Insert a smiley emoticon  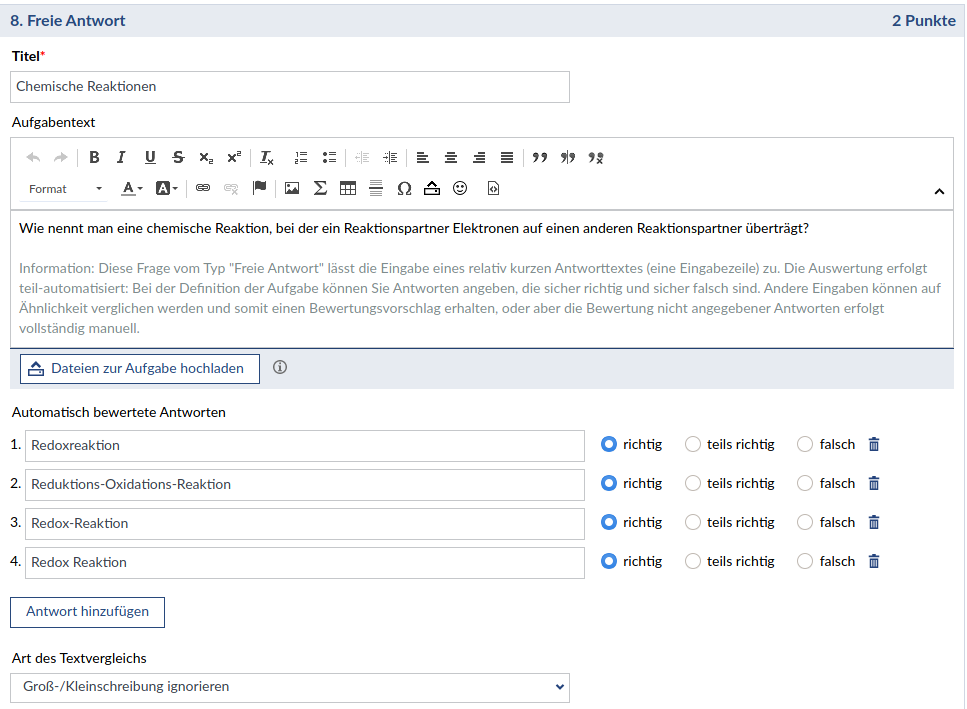460,188
